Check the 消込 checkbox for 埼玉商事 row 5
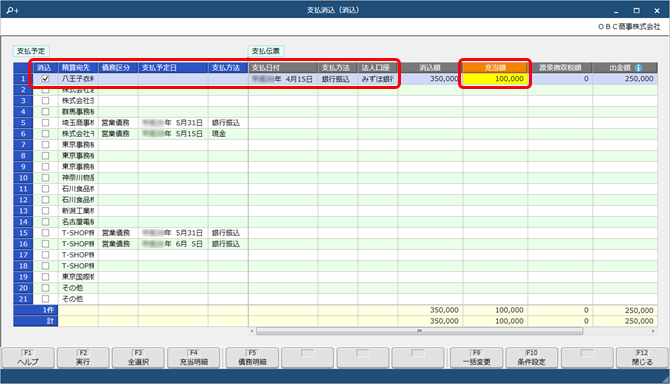Viewport: 670px width, 384px height. pos(45,123)
